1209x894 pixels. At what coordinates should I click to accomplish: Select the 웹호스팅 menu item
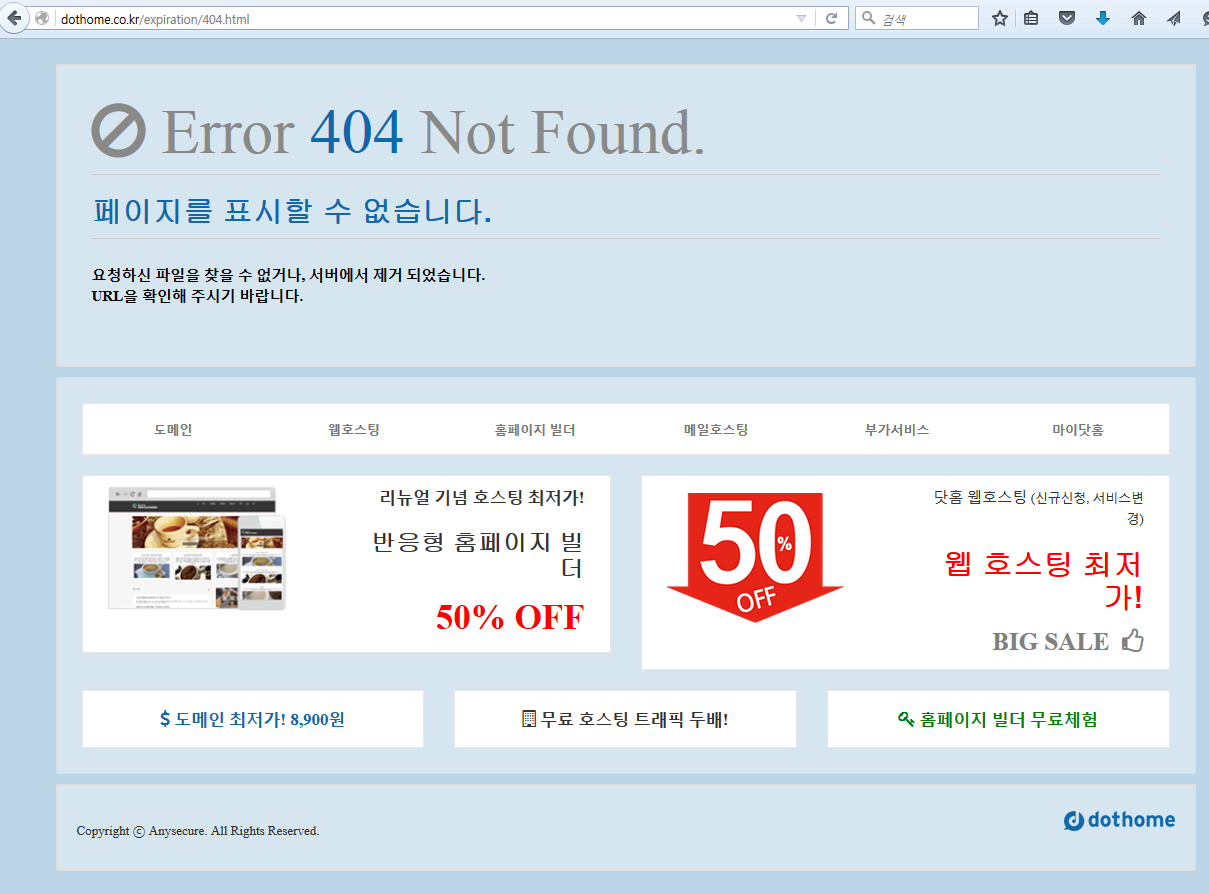354,430
